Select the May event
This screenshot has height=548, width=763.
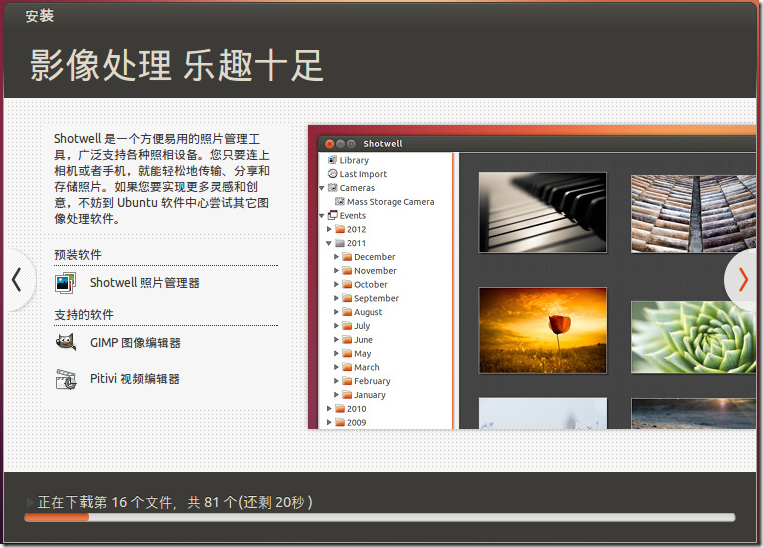(x=363, y=354)
